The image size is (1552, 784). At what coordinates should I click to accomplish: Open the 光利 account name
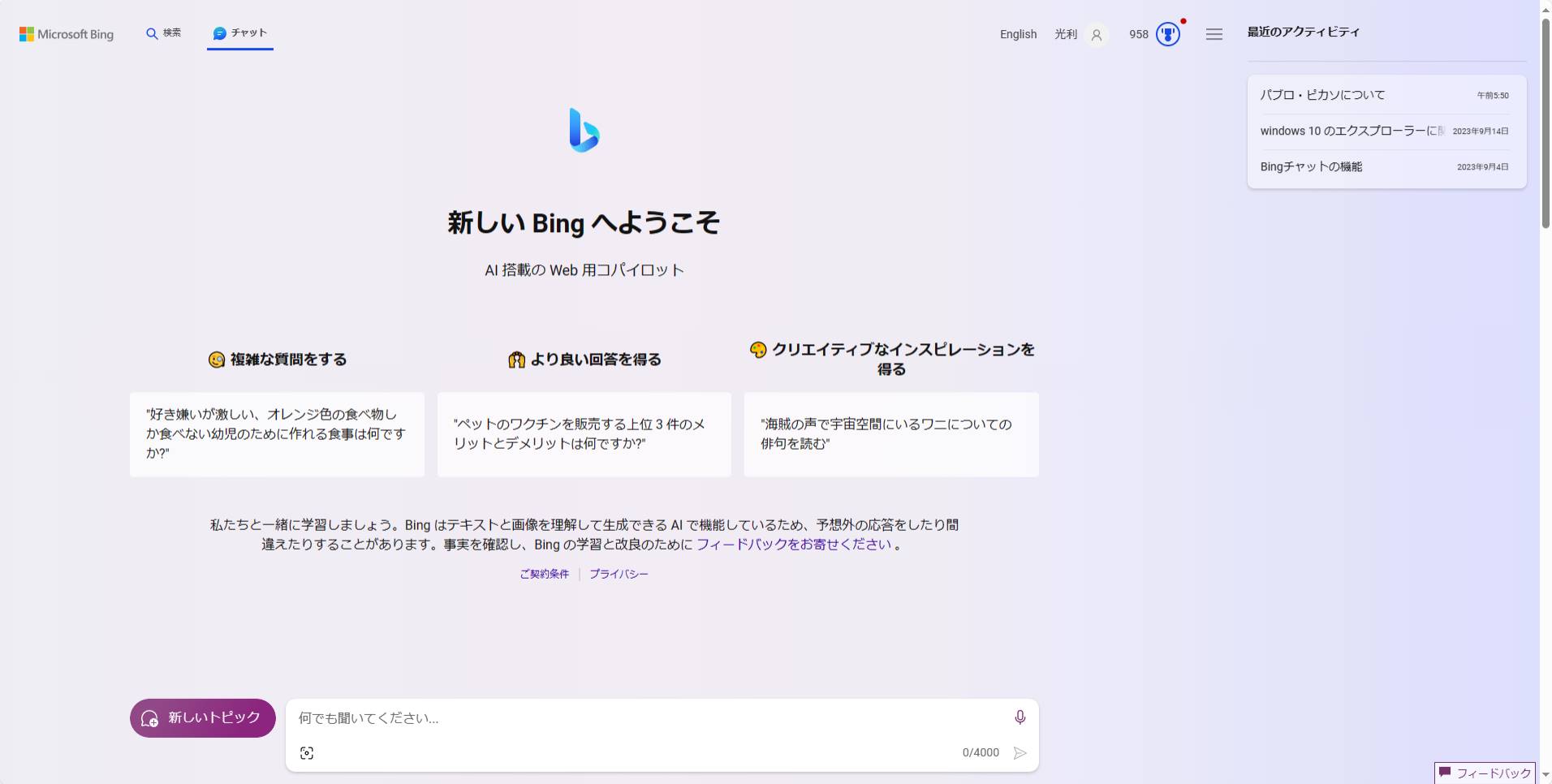click(x=1066, y=34)
